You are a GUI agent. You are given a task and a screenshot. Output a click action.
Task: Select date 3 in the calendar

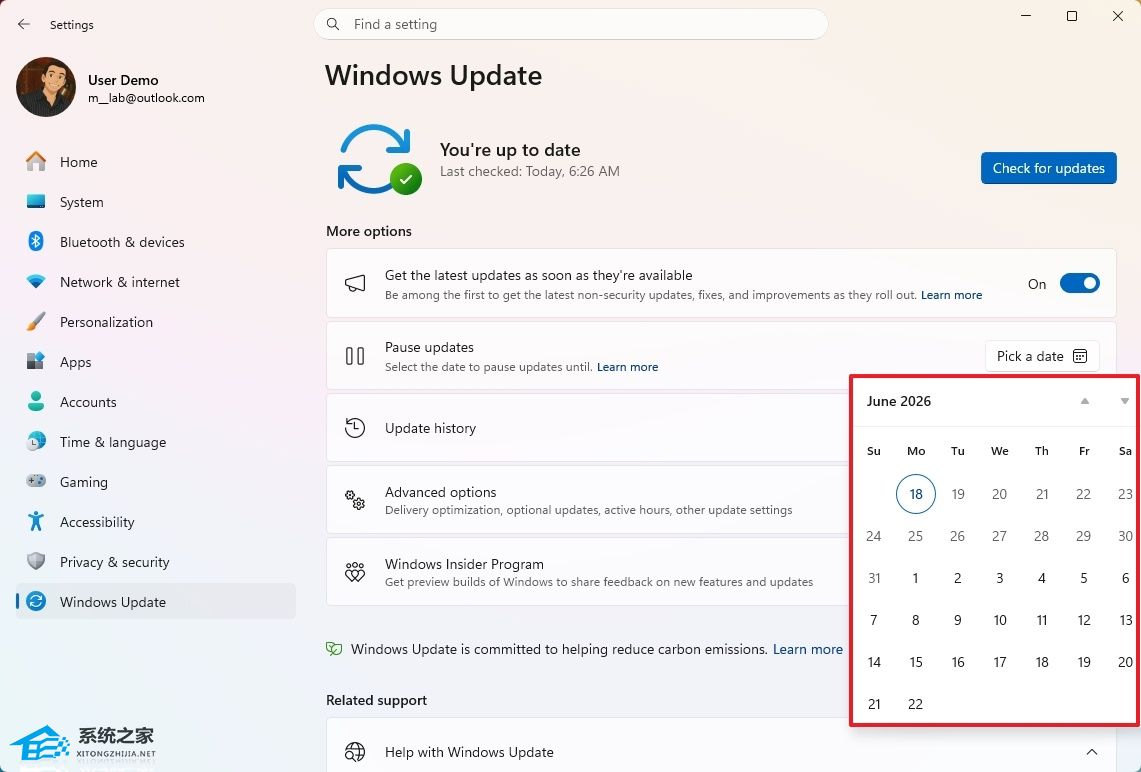tap(1000, 578)
